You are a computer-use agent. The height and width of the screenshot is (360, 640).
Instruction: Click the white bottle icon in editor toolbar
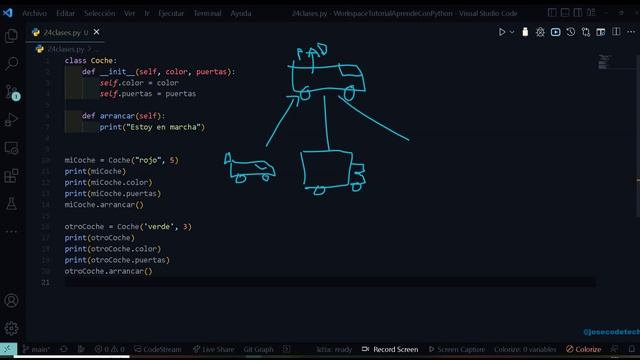coord(525,32)
